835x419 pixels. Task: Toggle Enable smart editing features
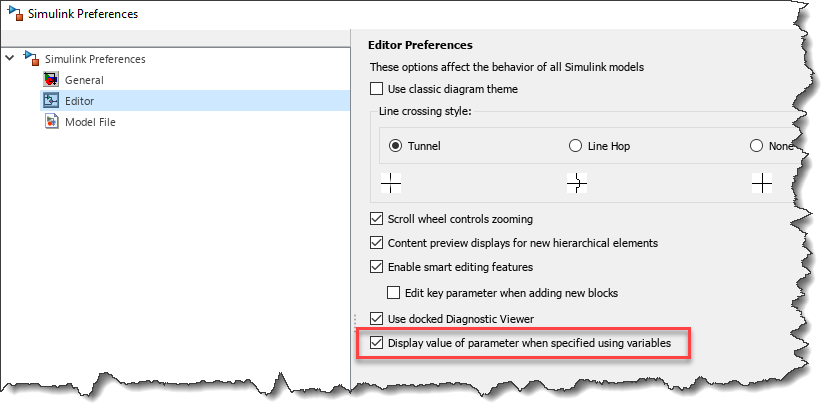pyautogui.click(x=377, y=267)
